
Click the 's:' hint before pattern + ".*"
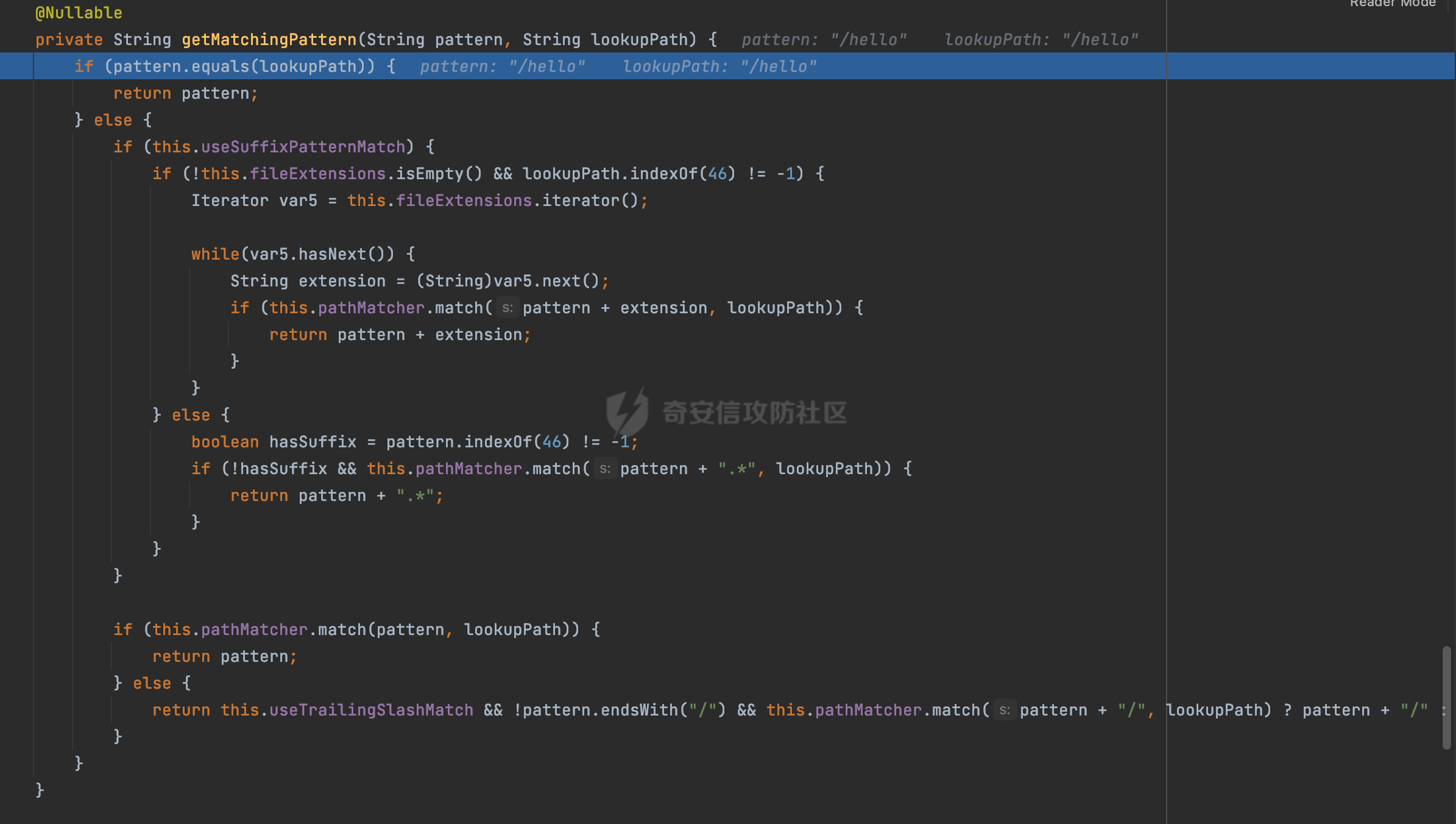604,469
